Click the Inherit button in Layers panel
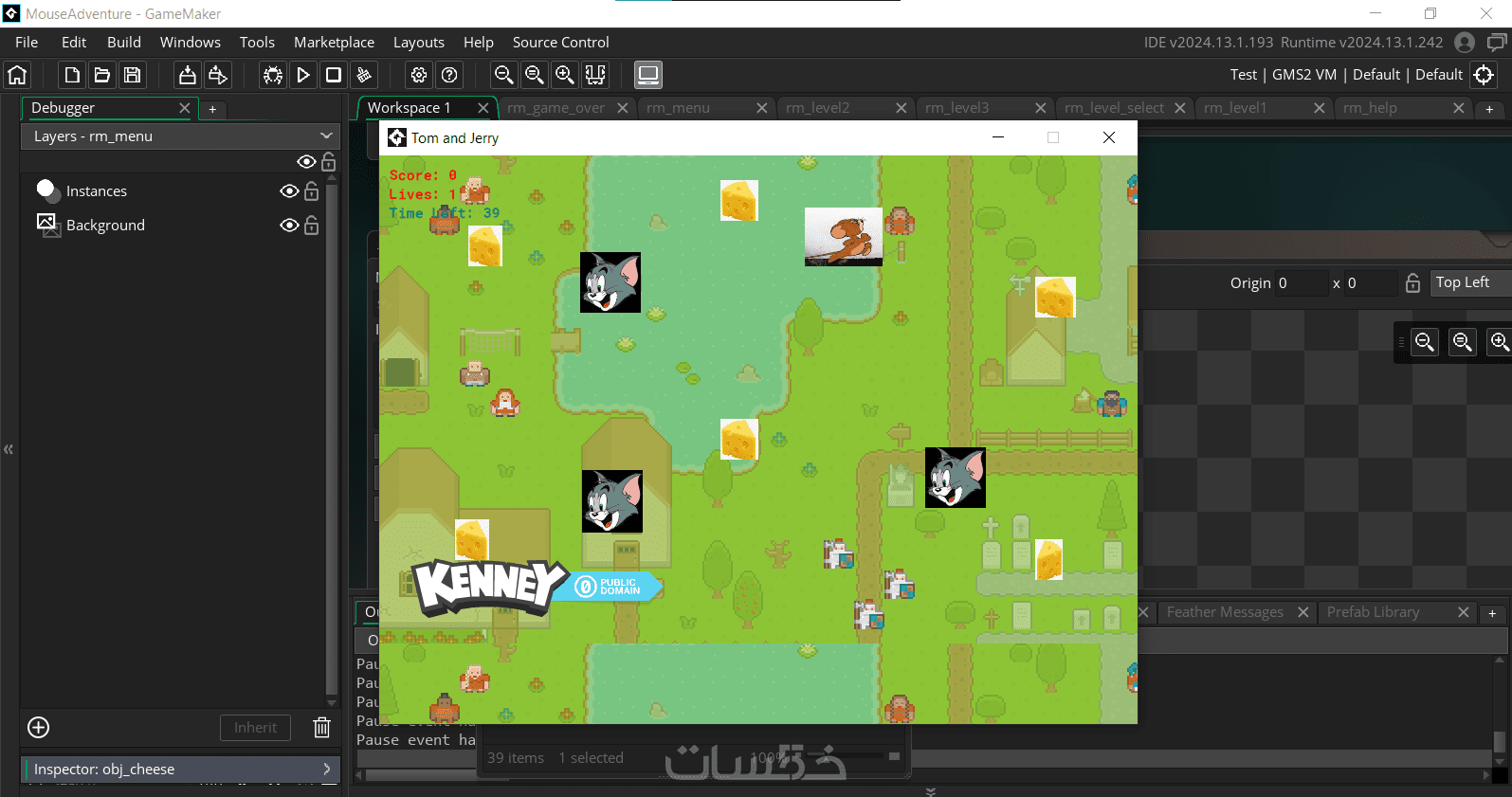 [x=256, y=728]
